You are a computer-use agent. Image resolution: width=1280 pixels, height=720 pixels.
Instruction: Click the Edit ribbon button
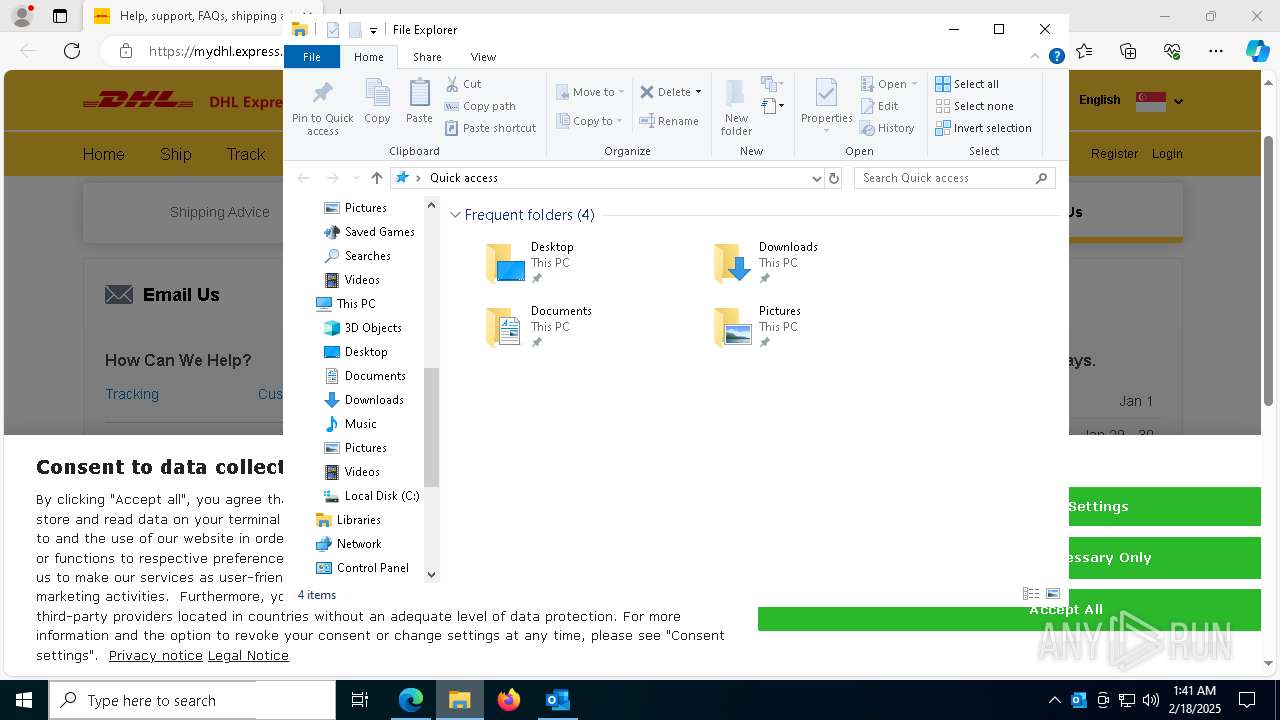click(x=879, y=106)
